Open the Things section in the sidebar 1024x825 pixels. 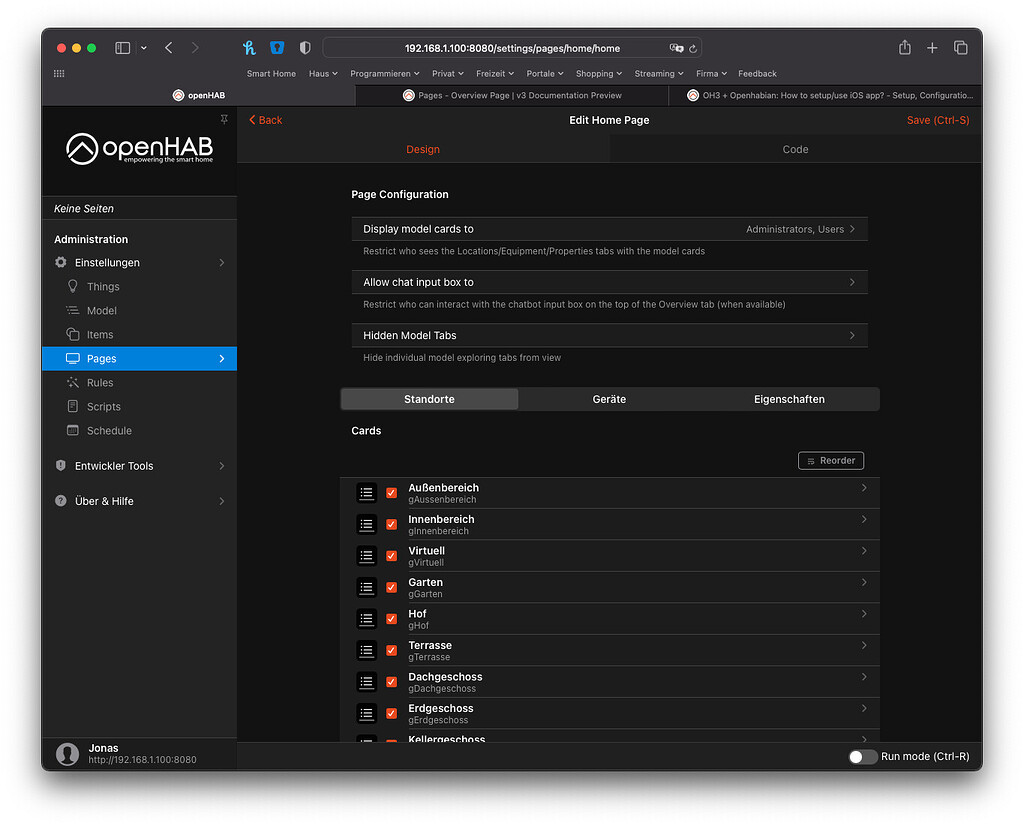[103, 286]
